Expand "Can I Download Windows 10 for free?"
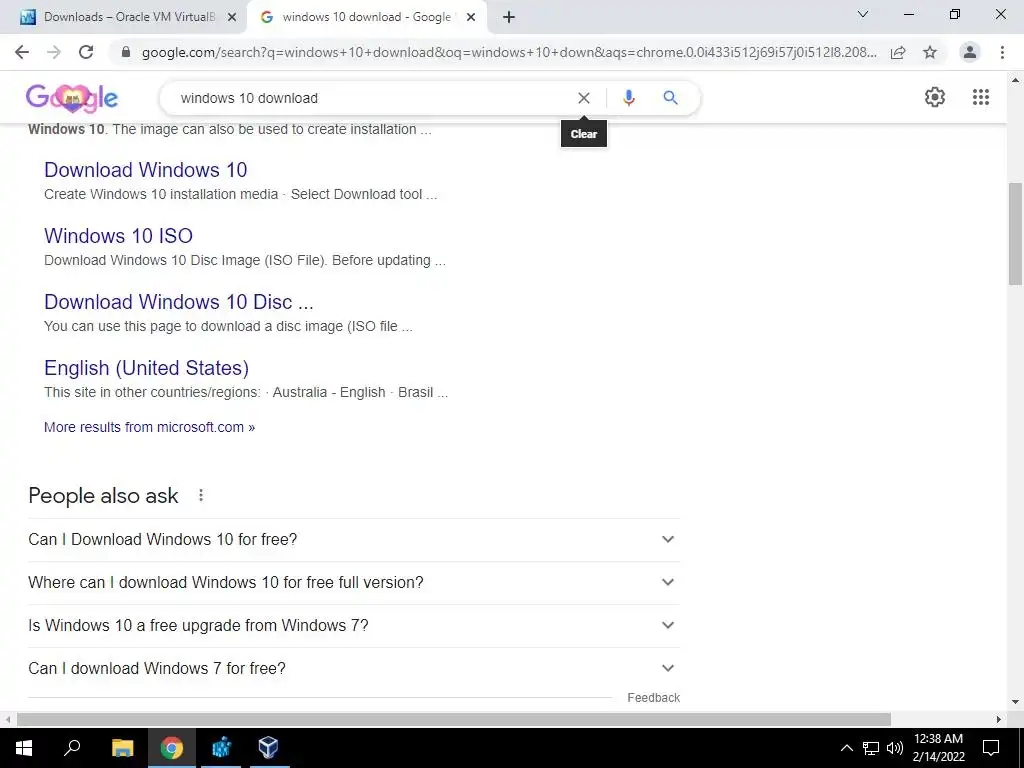Image resolution: width=1024 pixels, height=768 pixels. coord(354,539)
